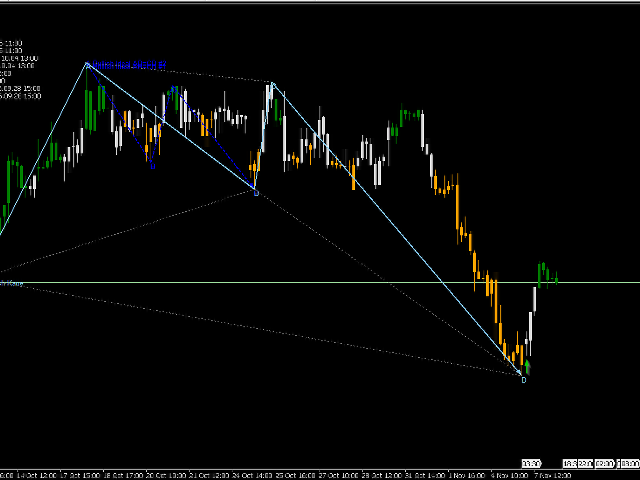Click the 31 Oct 14:00 time axis label
Image resolution: width=640 pixels, height=480 pixels.
click(425, 476)
